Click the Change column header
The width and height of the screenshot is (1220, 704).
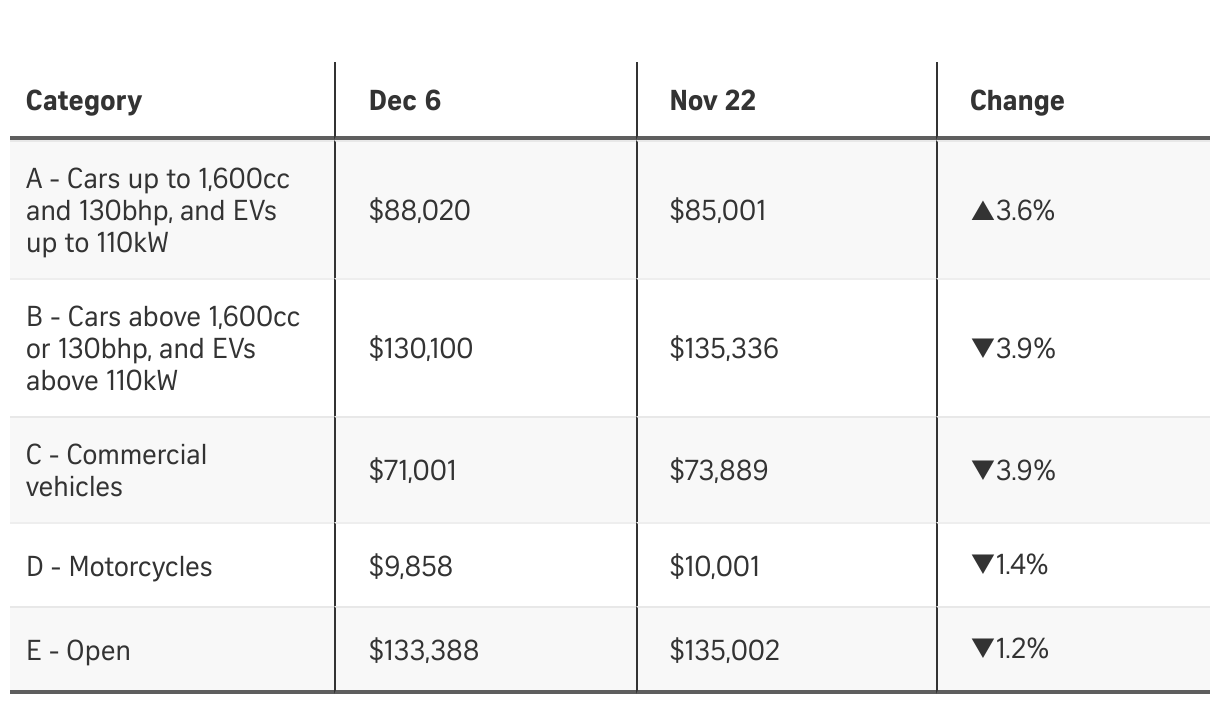[x=1017, y=101]
